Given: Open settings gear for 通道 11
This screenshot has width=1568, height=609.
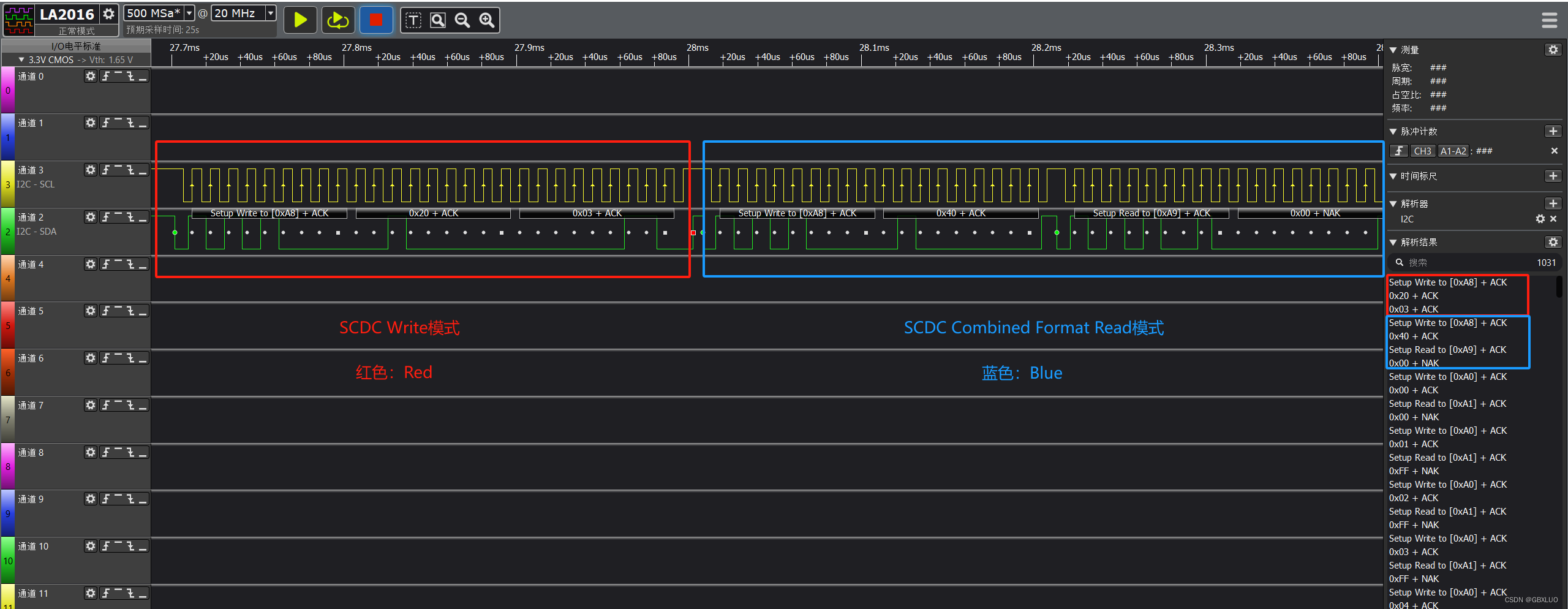Looking at the screenshot, I should pos(91,593).
